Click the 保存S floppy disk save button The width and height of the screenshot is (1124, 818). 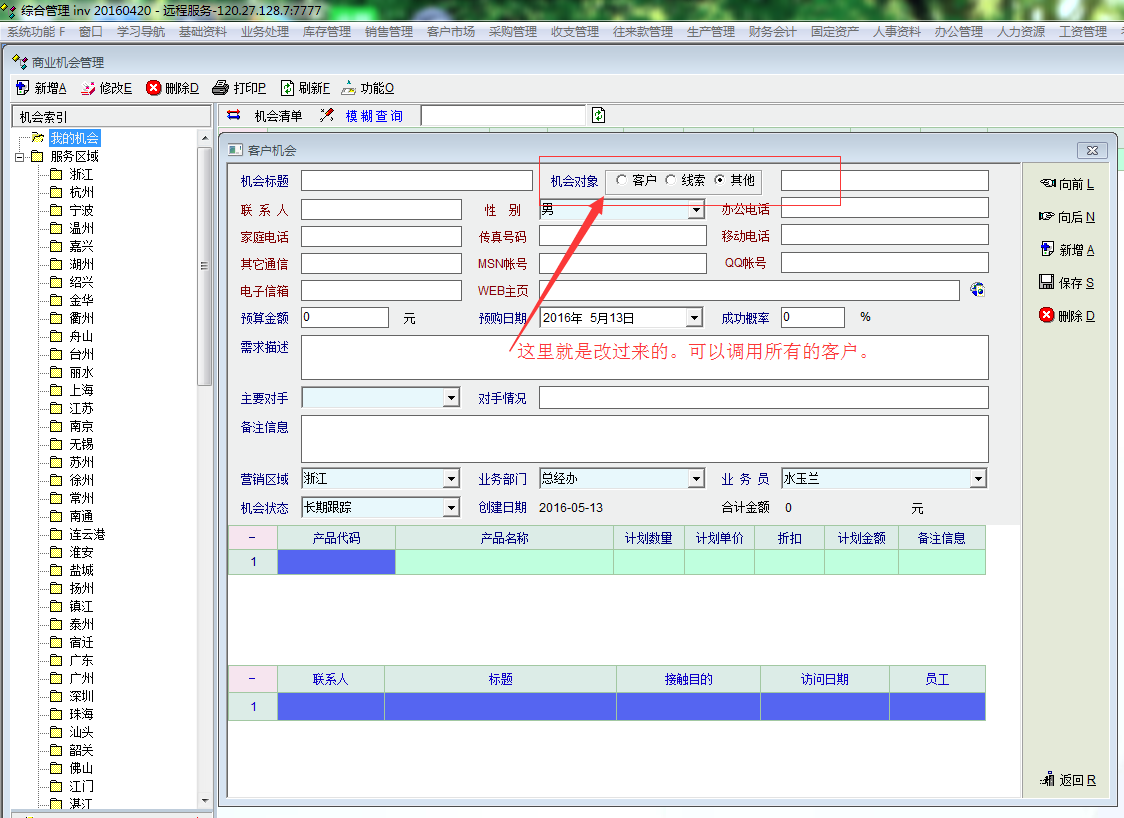pos(1066,283)
